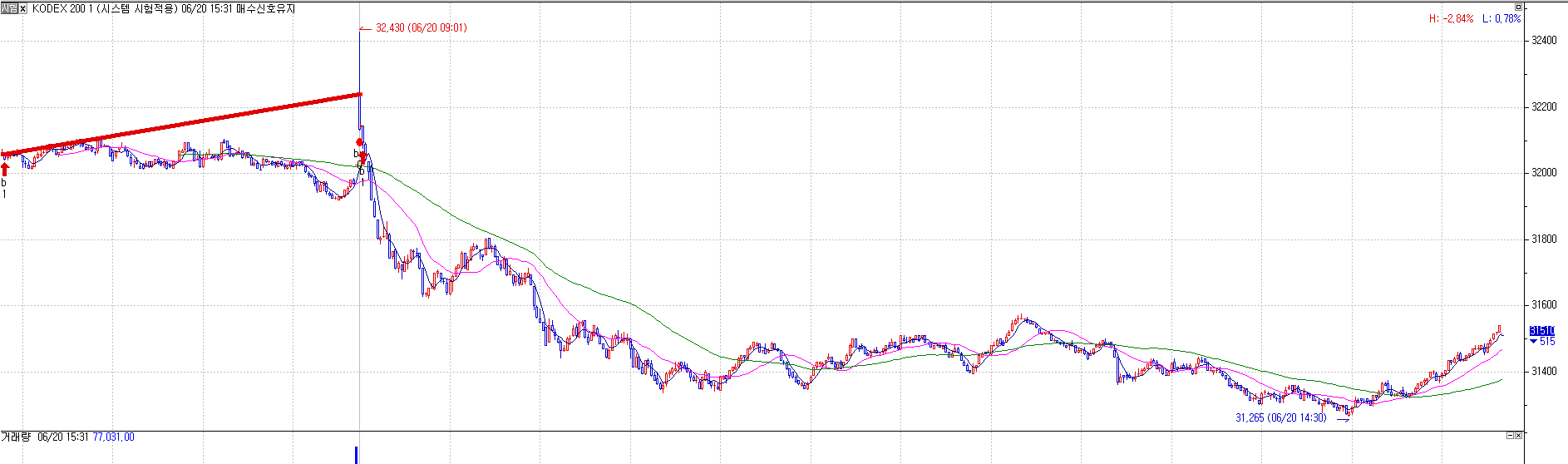The height and width of the screenshot is (464, 1568).
Task: Click the red sell arrow near 09:01 spike
Action: pos(362,159)
